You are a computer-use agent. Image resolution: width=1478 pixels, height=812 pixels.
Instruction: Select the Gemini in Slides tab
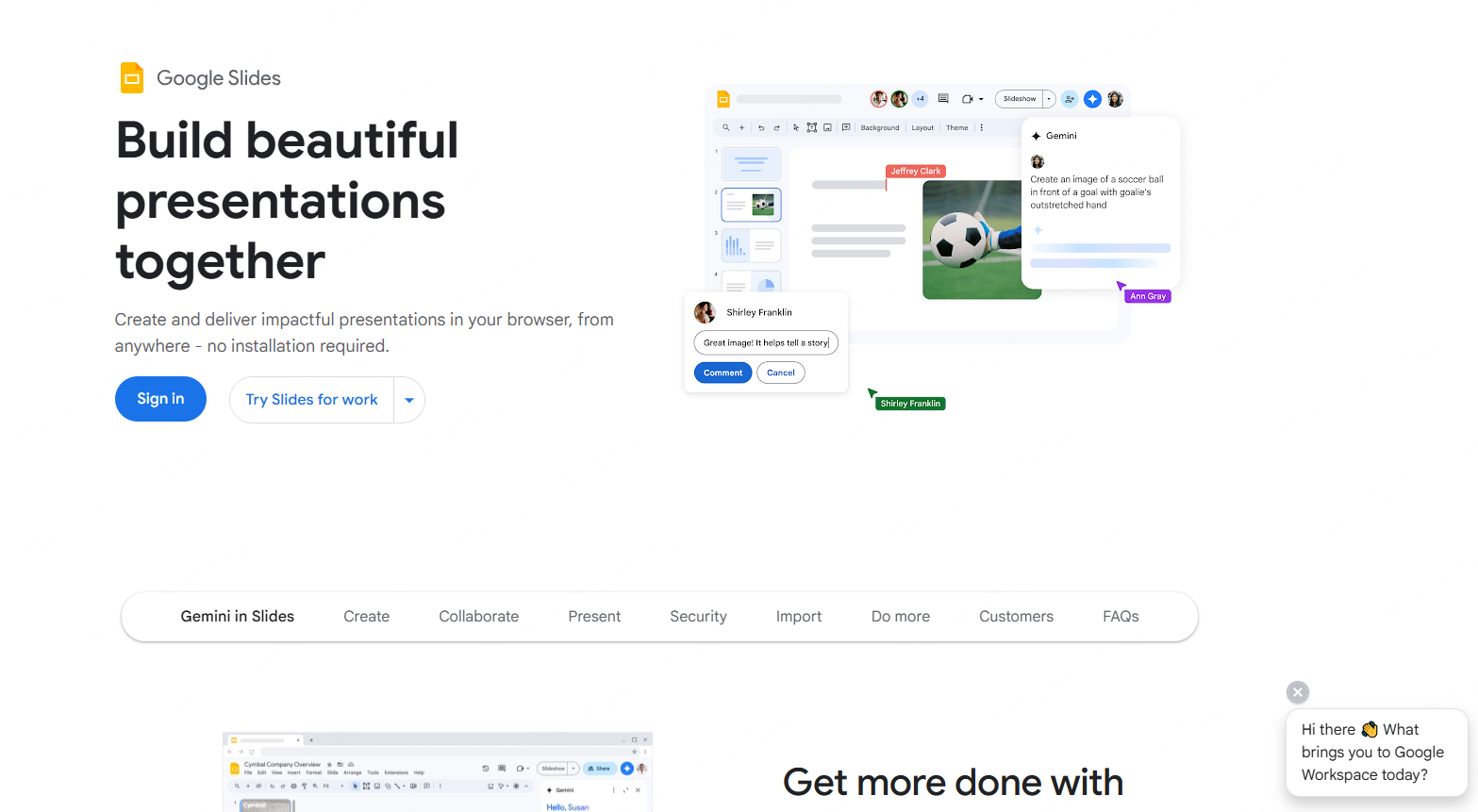click(x=237, y=616)
